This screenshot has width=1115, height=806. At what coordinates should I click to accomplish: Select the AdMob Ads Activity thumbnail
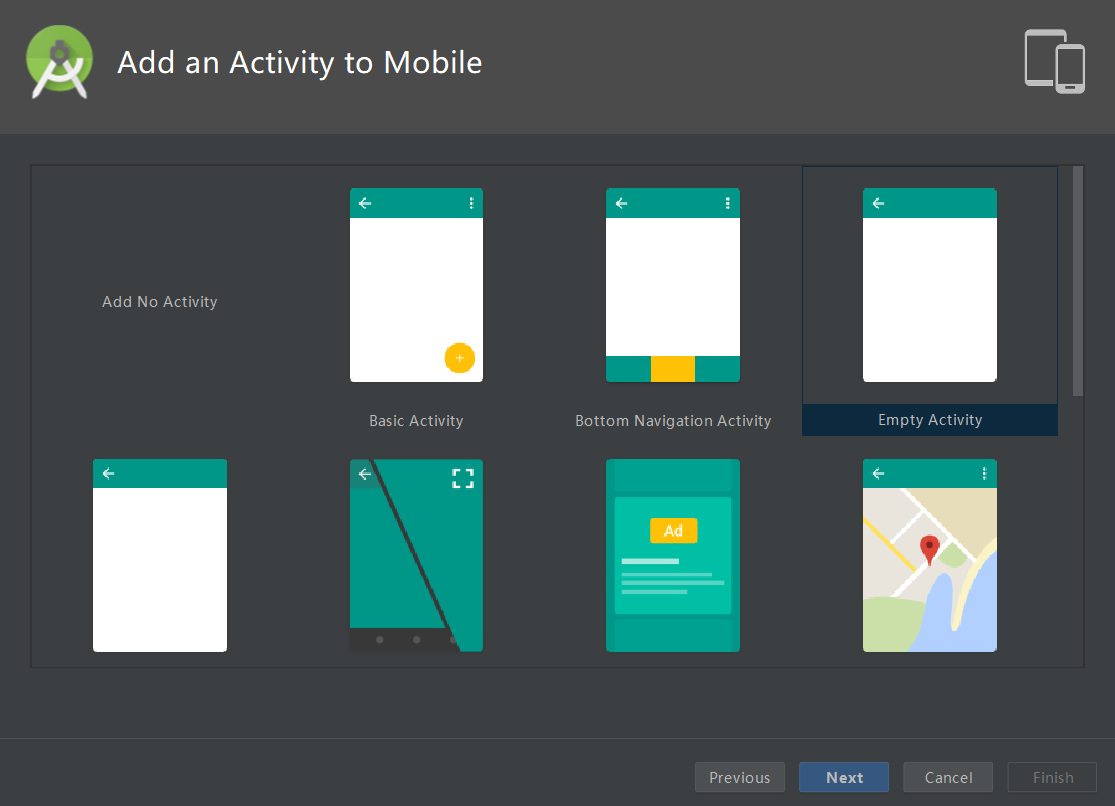click(x=673, y=556)
